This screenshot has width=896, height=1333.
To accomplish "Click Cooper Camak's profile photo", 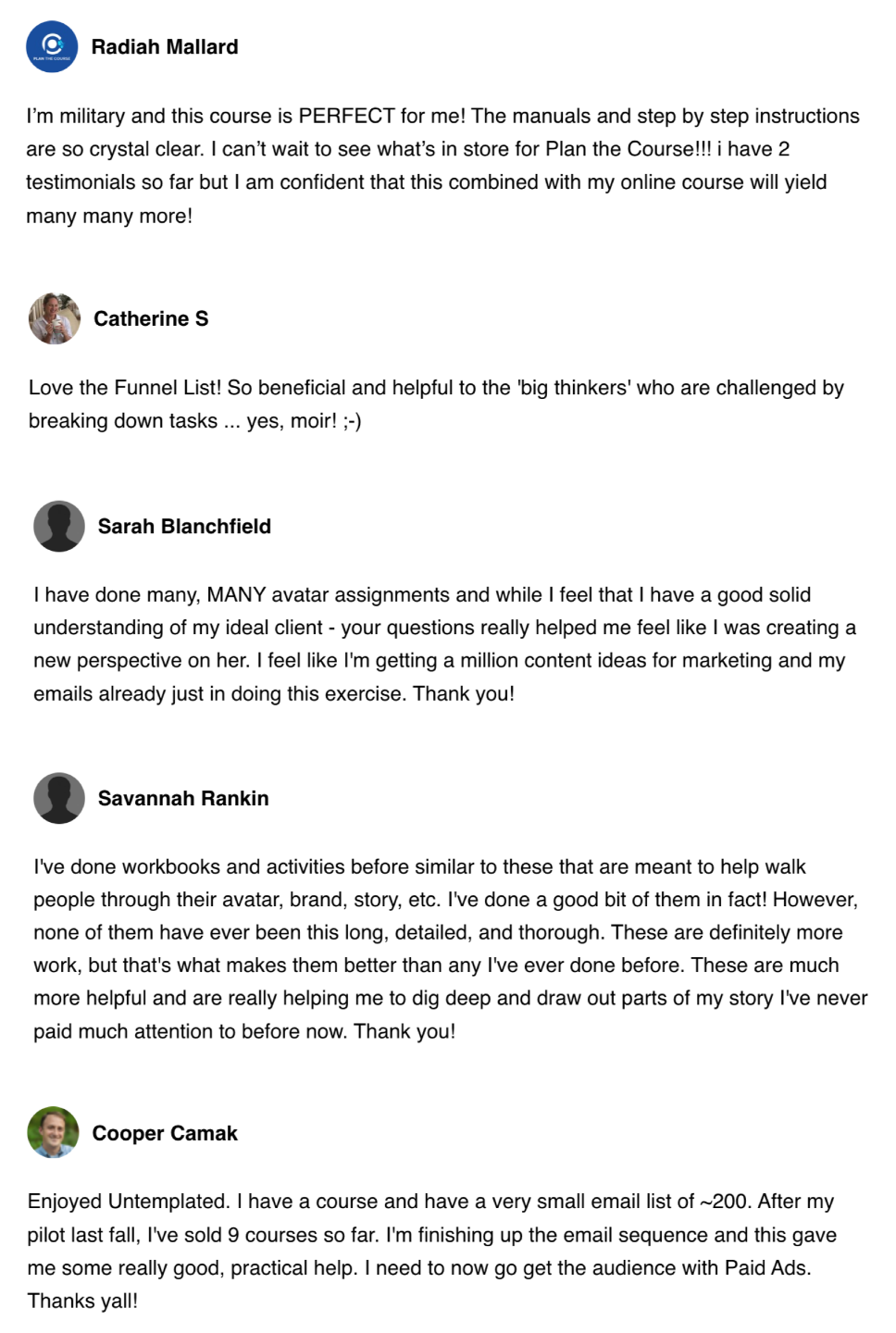I will pos(53,1132).
